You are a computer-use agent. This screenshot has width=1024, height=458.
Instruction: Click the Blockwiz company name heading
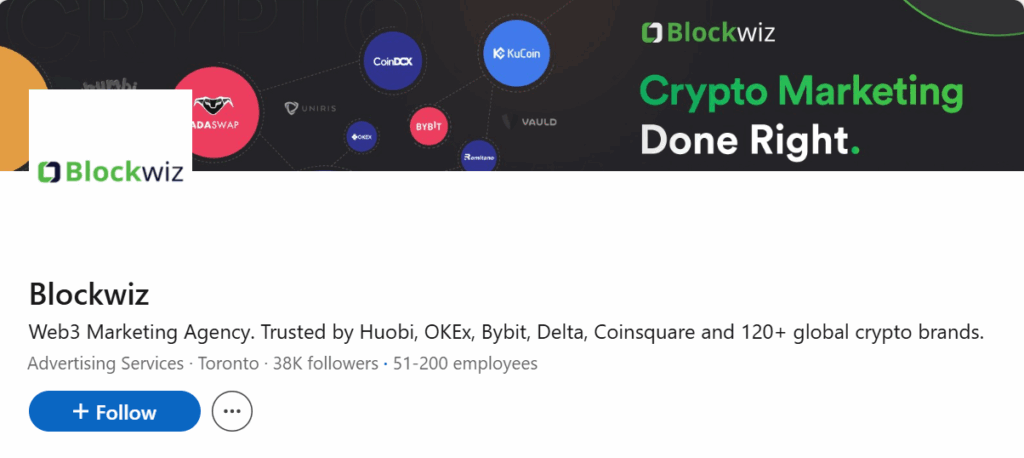click(89, 294)
